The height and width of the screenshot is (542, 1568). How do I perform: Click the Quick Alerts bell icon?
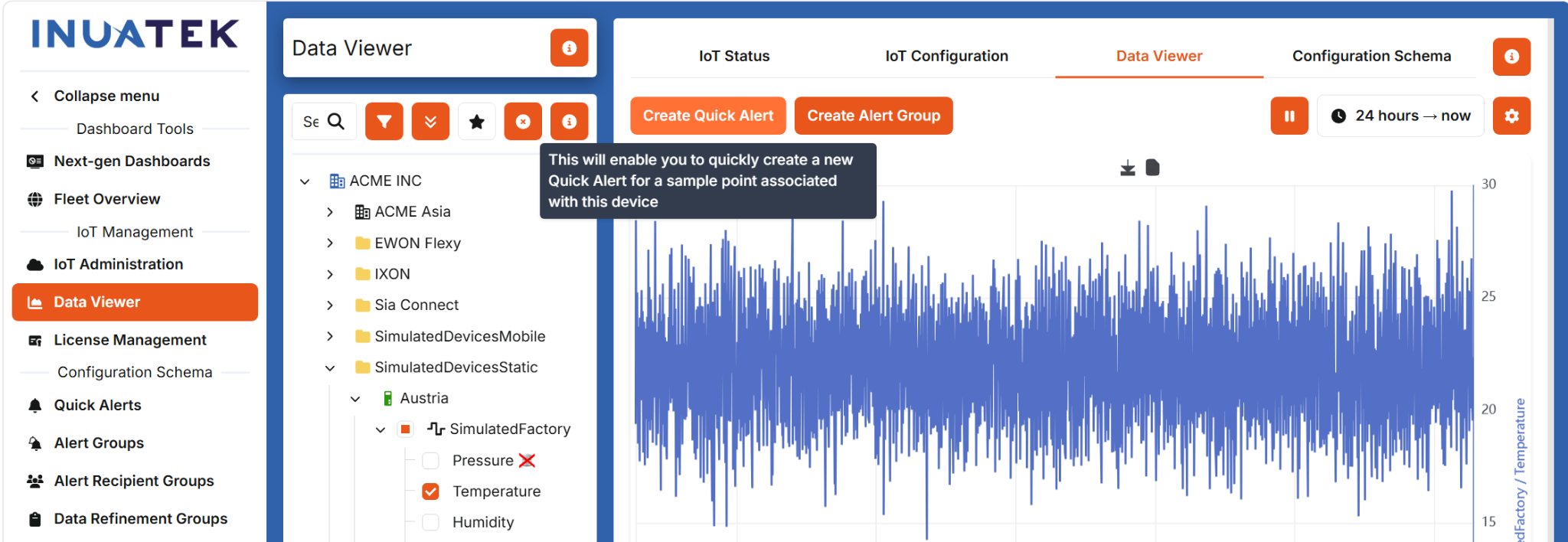(x=35, y=405)
